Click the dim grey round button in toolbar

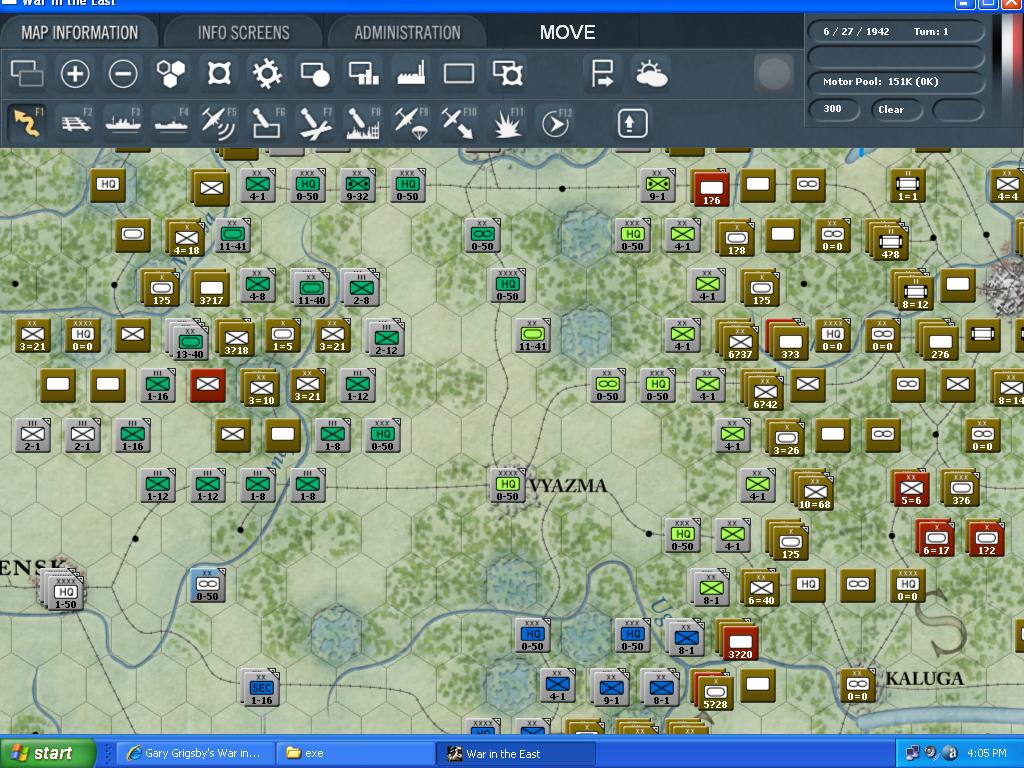(773, 73)
